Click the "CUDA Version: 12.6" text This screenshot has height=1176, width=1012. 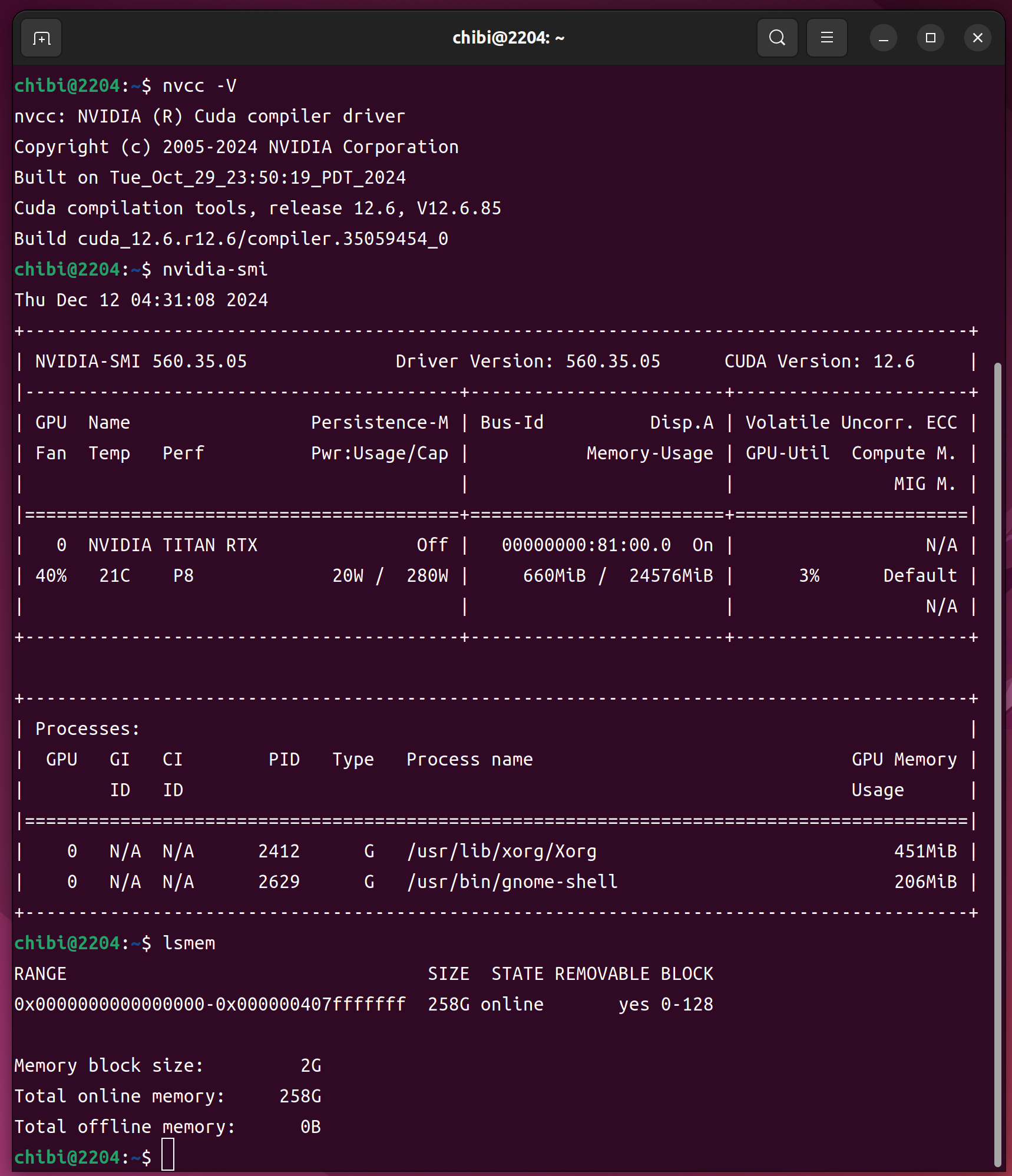pos(819,362)
